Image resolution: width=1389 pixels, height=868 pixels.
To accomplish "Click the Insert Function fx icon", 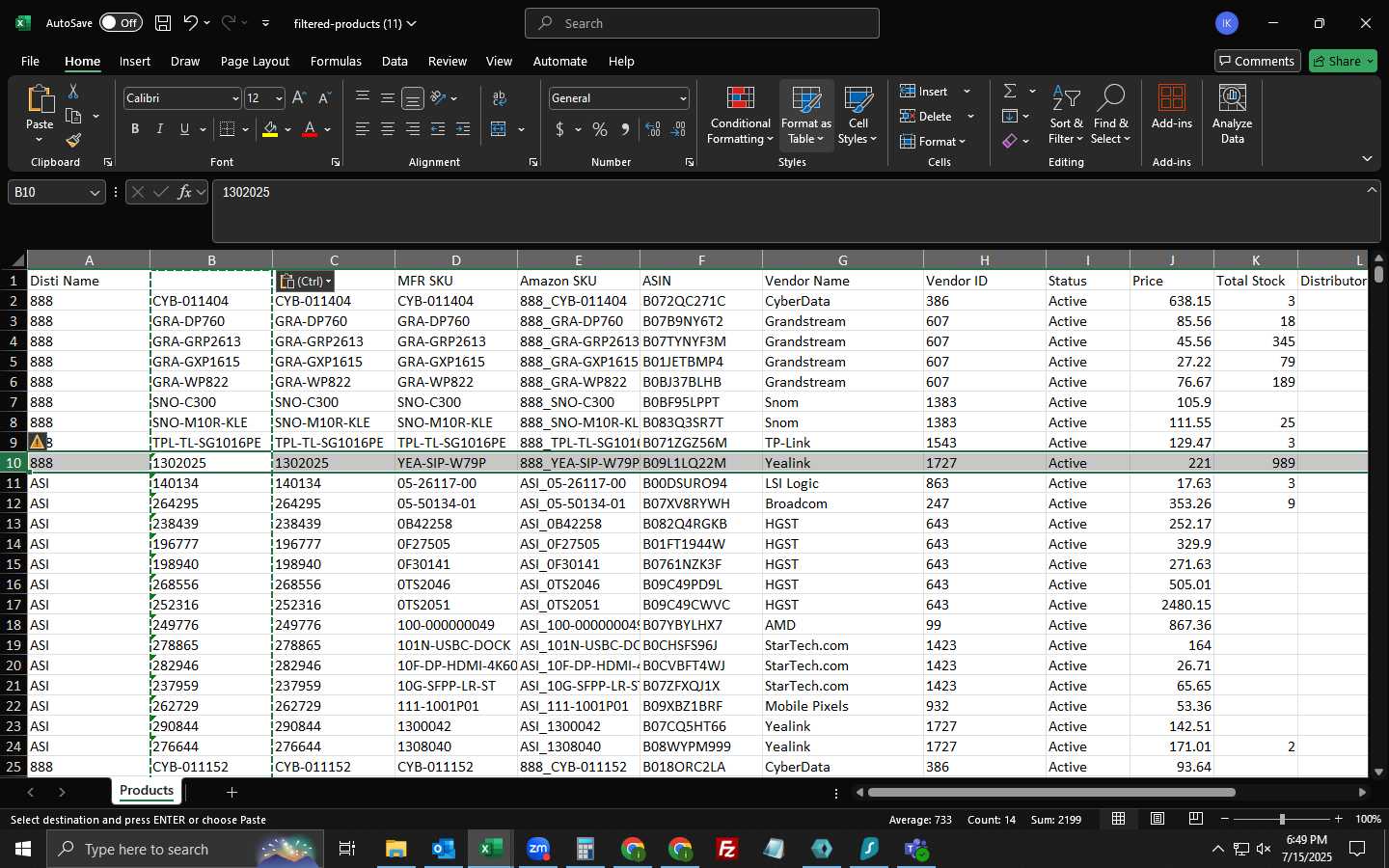I will coord(184,192).
